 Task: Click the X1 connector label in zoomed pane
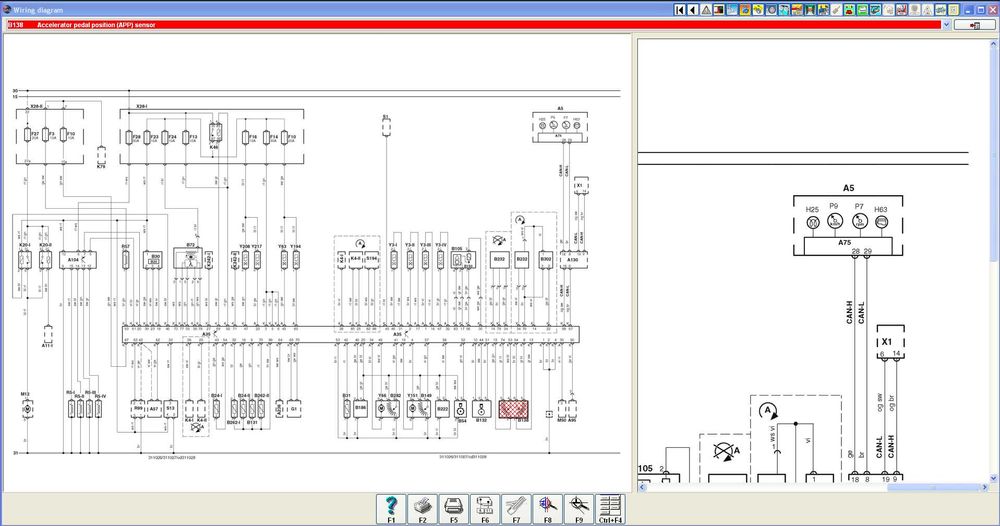[886, 342]
